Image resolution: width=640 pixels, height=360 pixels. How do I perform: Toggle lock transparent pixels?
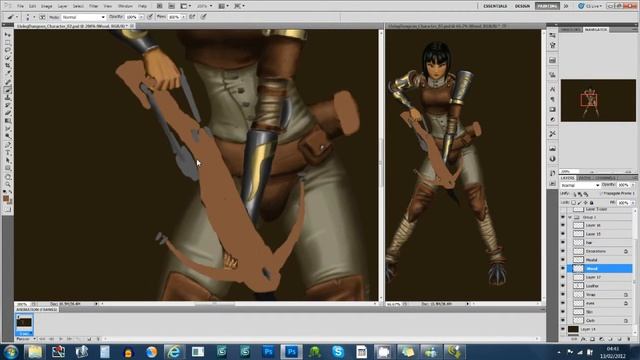click(x=573, y=202)
